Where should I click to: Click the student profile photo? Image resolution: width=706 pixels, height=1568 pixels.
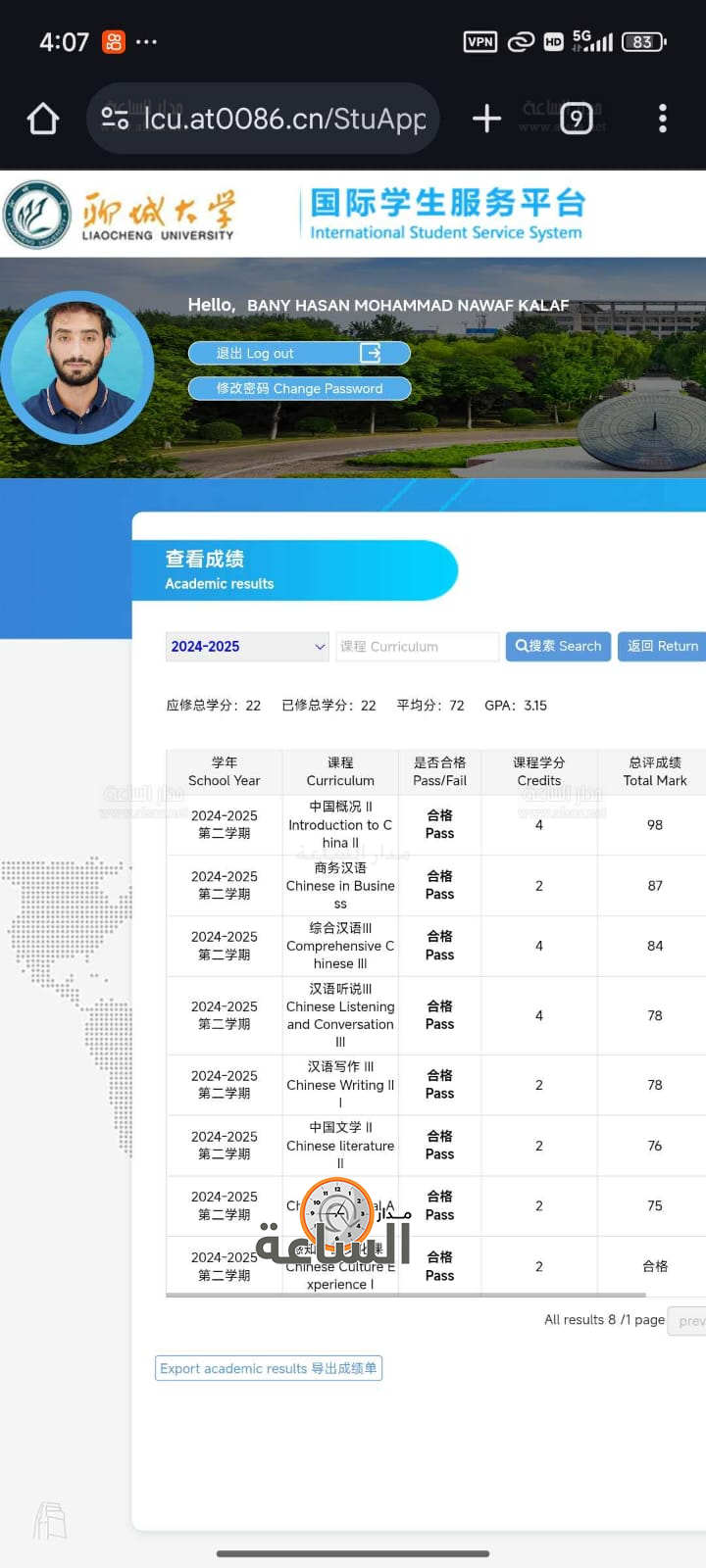77,367
